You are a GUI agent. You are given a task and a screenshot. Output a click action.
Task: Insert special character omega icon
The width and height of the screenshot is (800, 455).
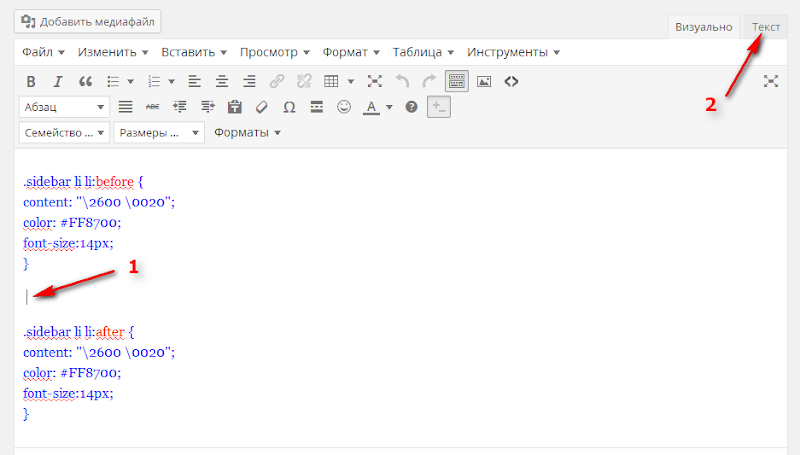coord(289,107)
